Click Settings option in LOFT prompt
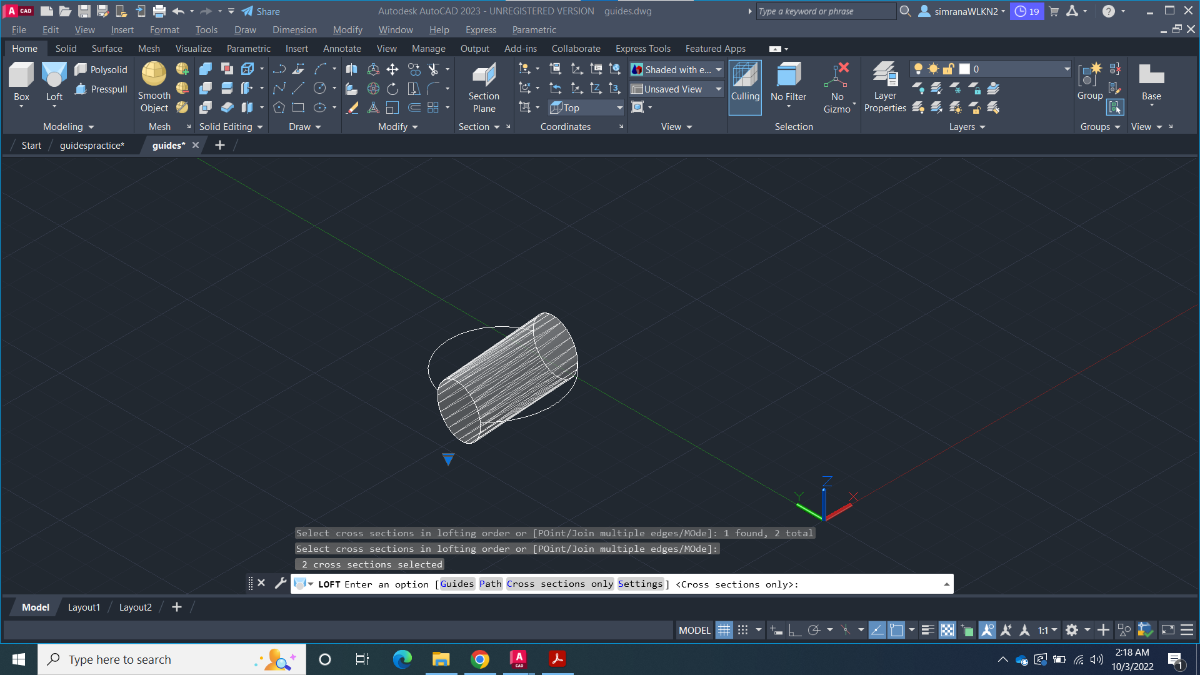The height and width of the screenshot is (675, 1200). click(640, 584)
